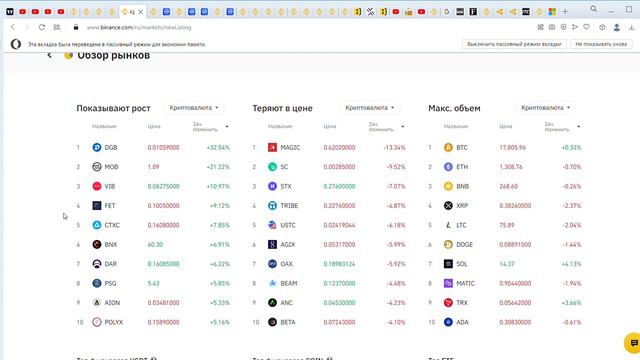640x360 pixels.
Task: Click the MOB coin icon
Action: [97, 167]
